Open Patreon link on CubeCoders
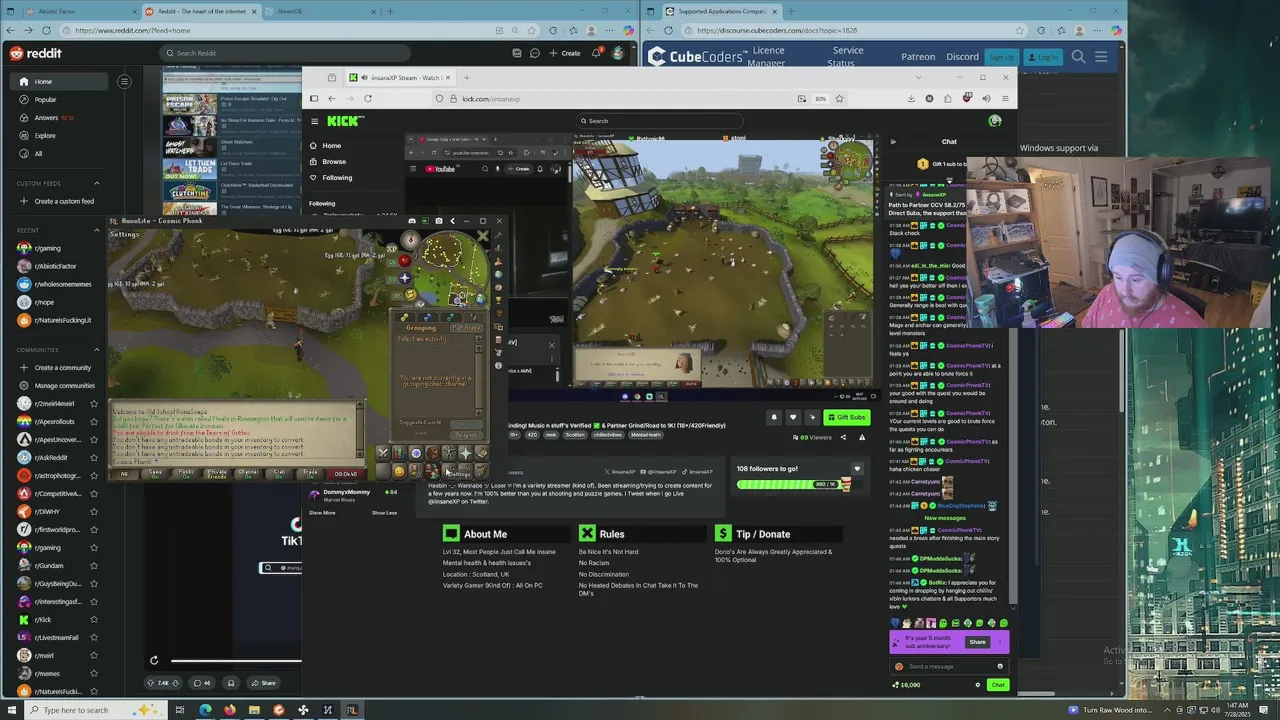 918,57
